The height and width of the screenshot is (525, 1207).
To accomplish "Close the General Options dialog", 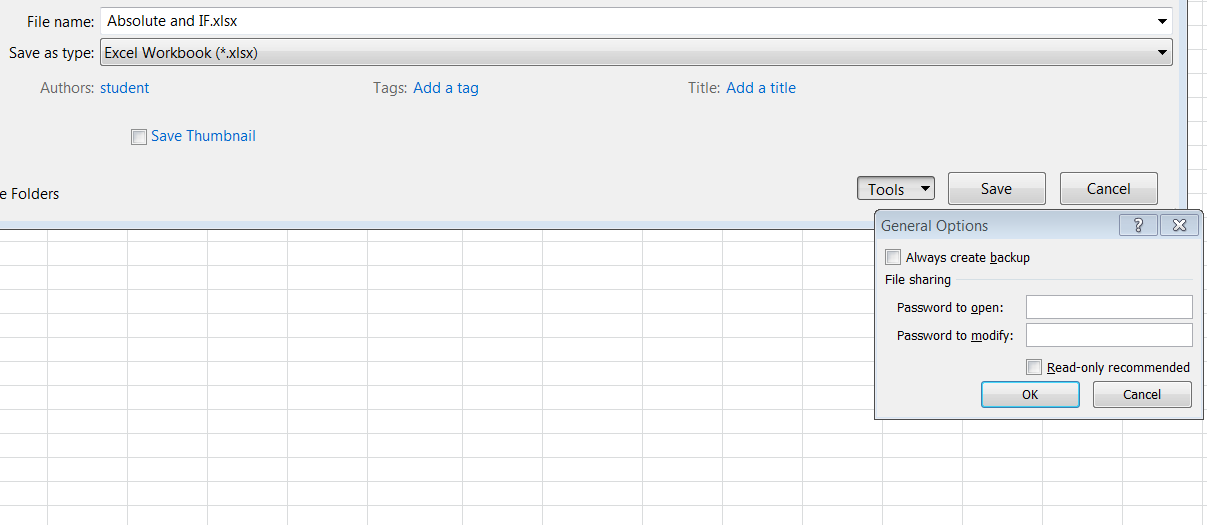I will coord(1180,226).
